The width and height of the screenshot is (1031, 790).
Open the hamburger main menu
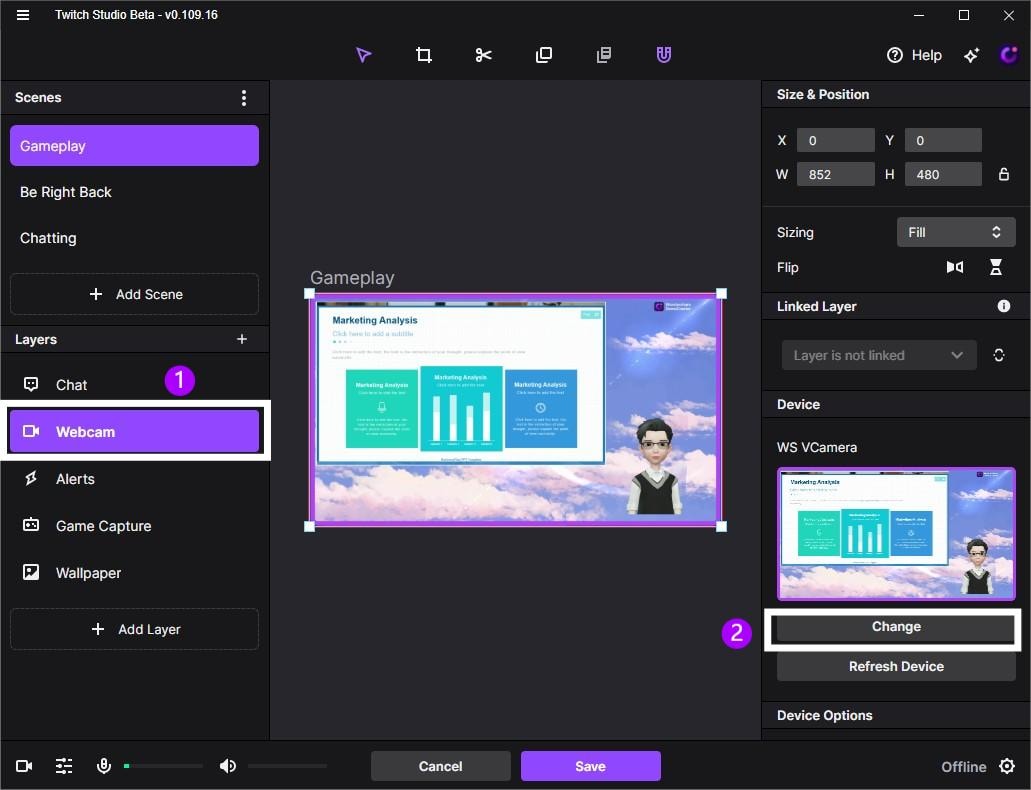click(x=23, y=14)
